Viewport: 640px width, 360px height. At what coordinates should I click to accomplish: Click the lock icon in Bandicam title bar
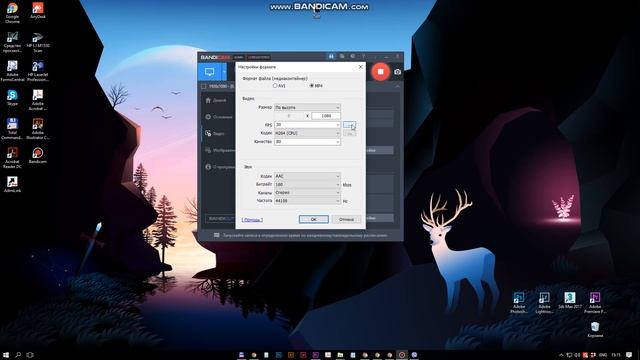coord(331,56)
